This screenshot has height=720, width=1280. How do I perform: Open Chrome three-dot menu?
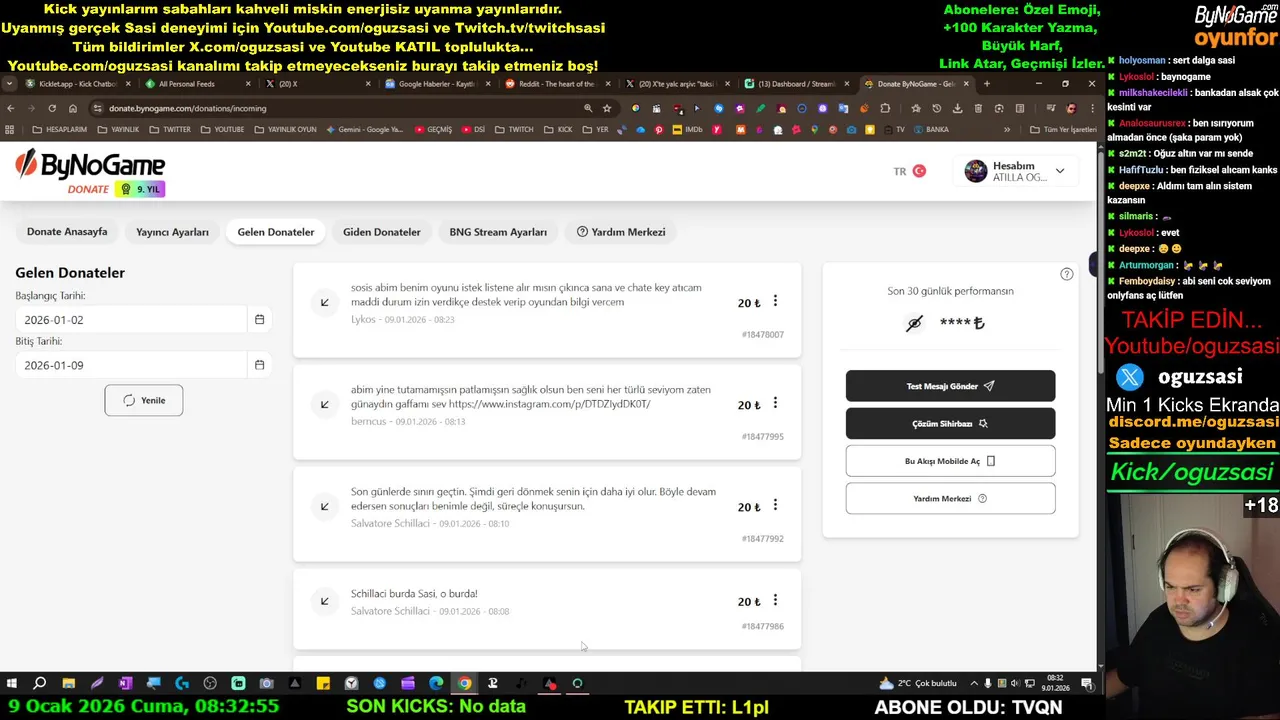(x=1092, y=108)
